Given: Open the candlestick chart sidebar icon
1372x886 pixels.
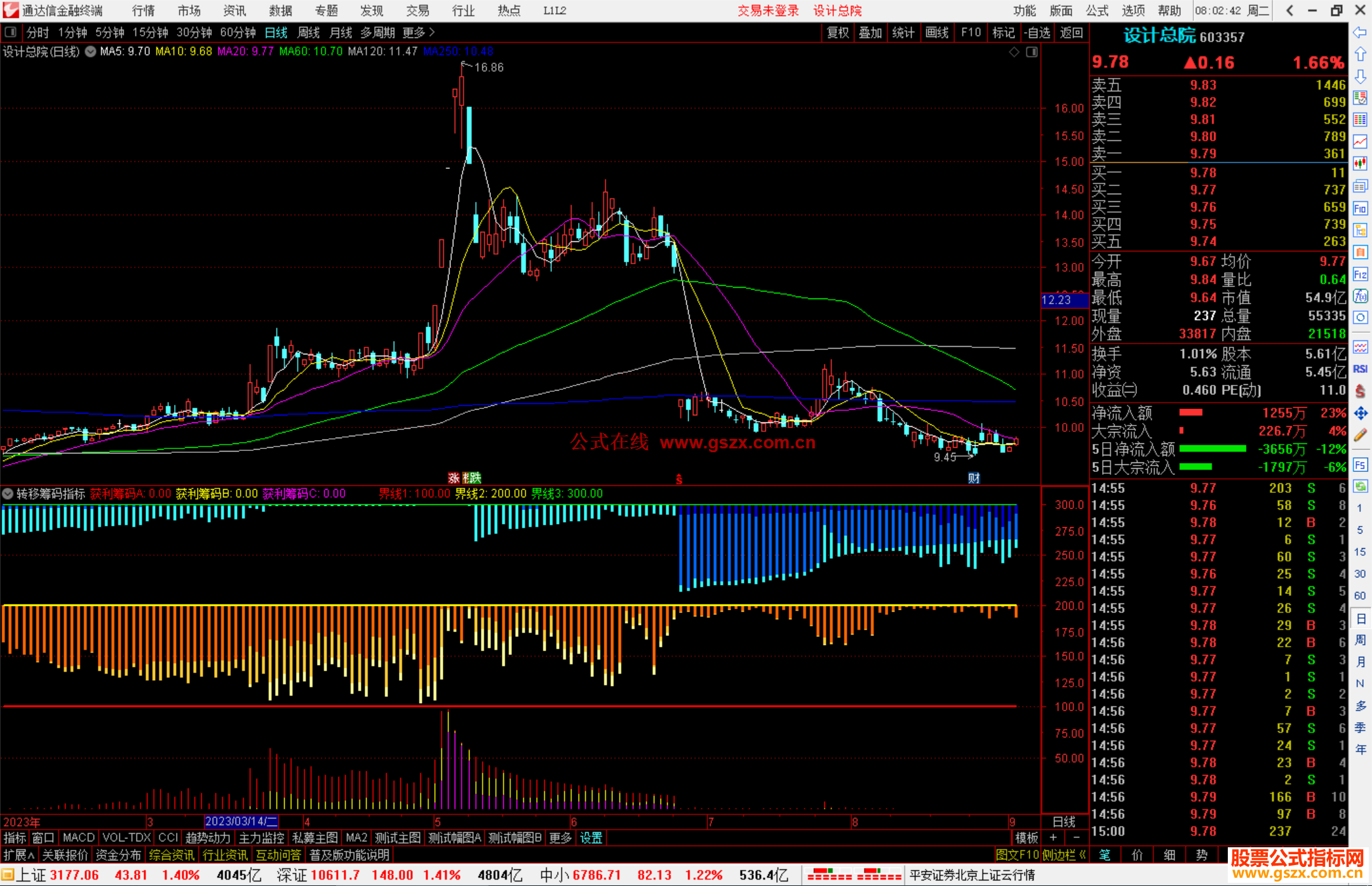Looking at the screenshot, I should tap(1360, 164).
